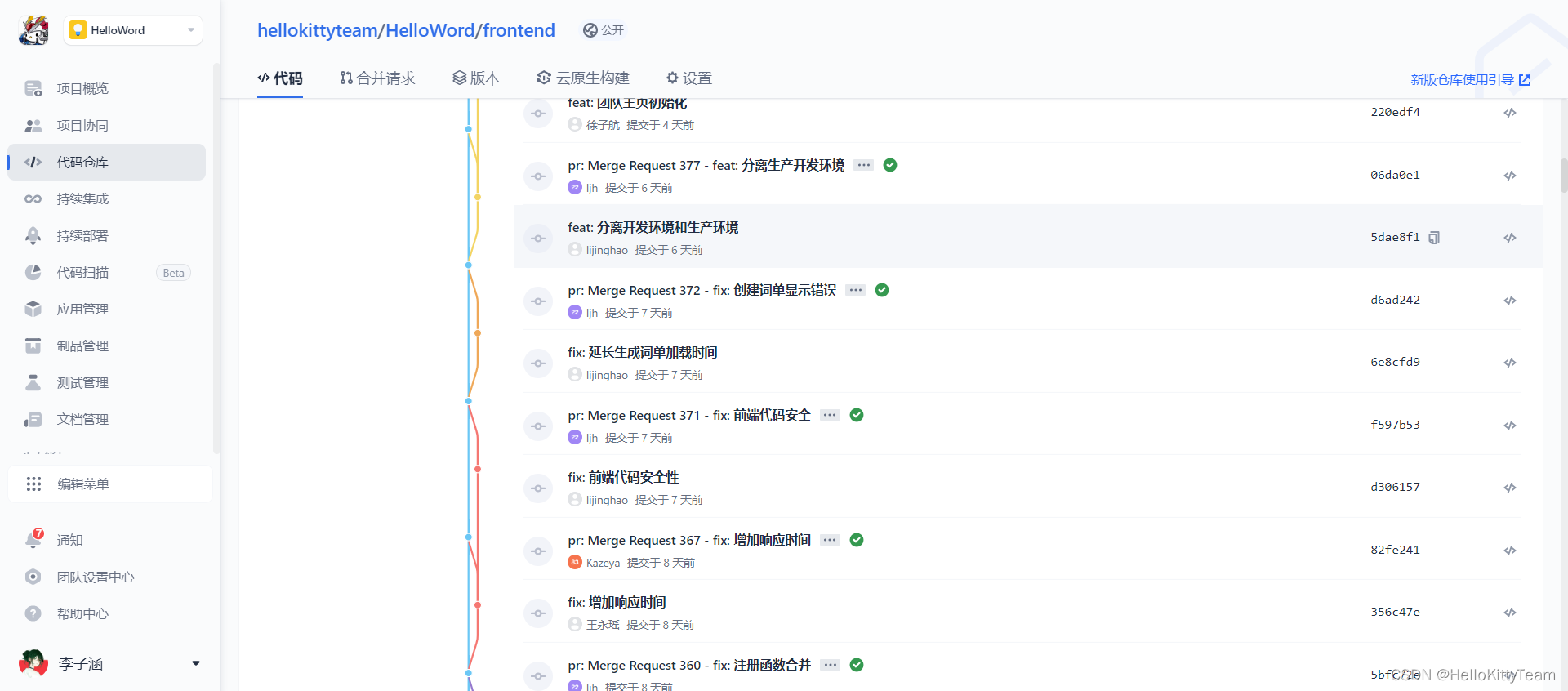Open Merge Request 372 commit title
The height and width of the screenshot is (691, 1568).
click(x=702, y=290)
